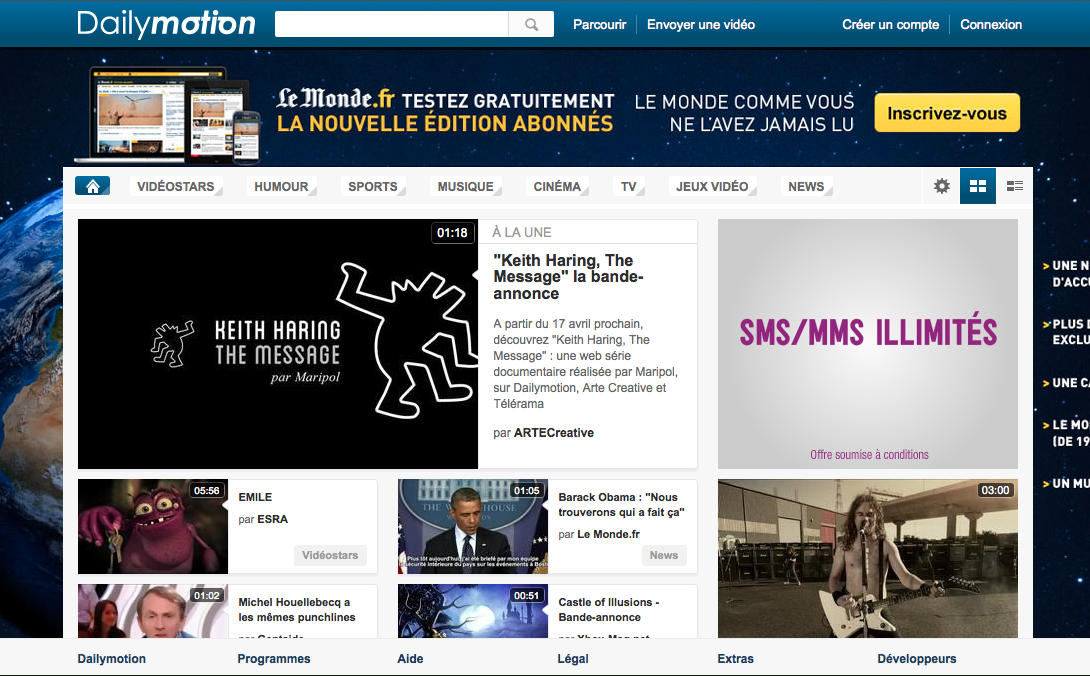1090x676 pixels.
Task: Open Castle of Illusions Bande-annonce title
Action: click(x=609, y=610)
